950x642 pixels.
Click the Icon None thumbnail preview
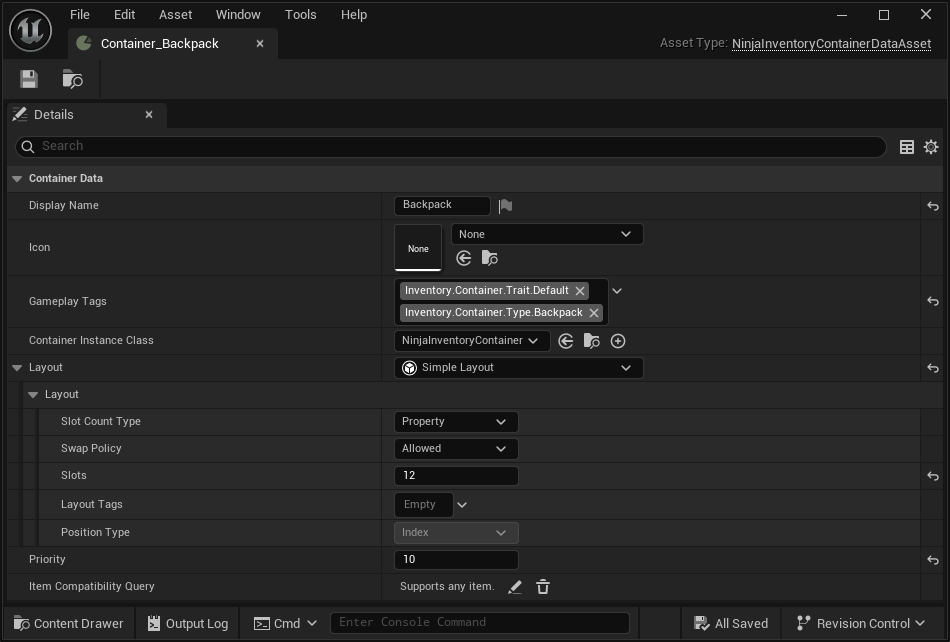(418, 248)
